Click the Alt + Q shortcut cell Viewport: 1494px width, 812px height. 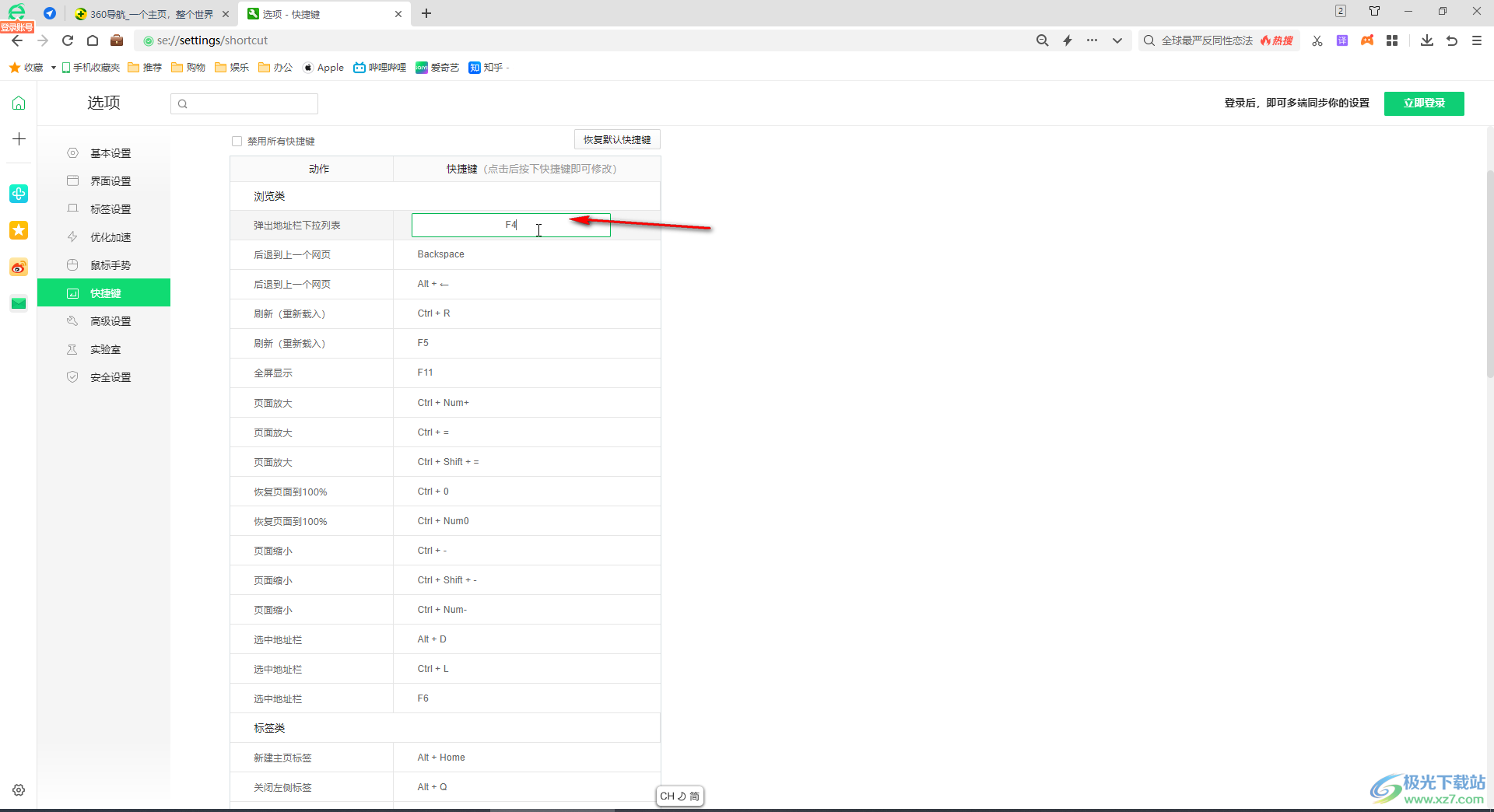tap(527, 787)
